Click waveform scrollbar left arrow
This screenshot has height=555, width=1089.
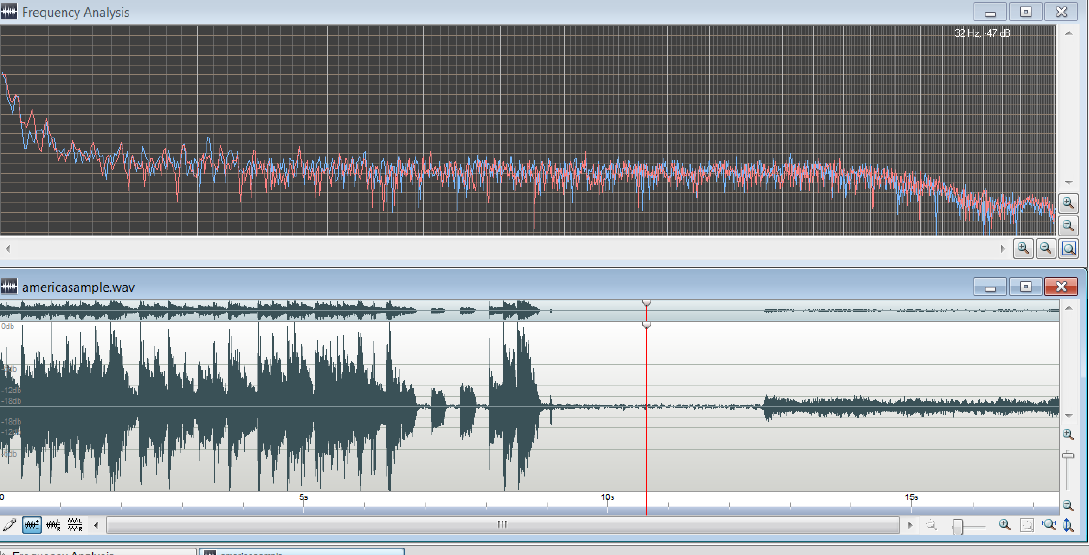pyautogui.click(x=97, y=525)
